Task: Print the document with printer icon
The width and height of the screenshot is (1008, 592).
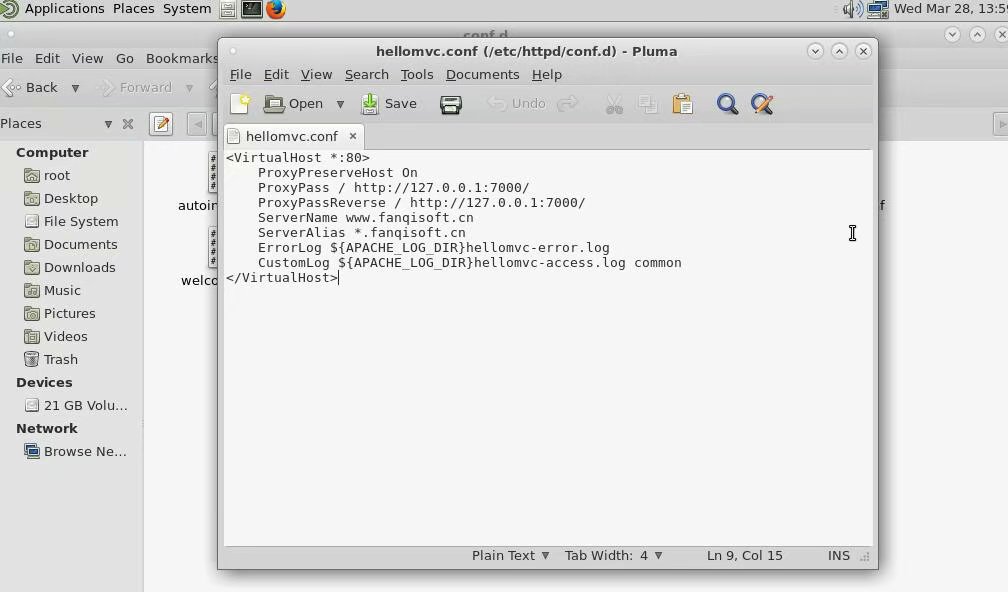Action: point(451,104)
